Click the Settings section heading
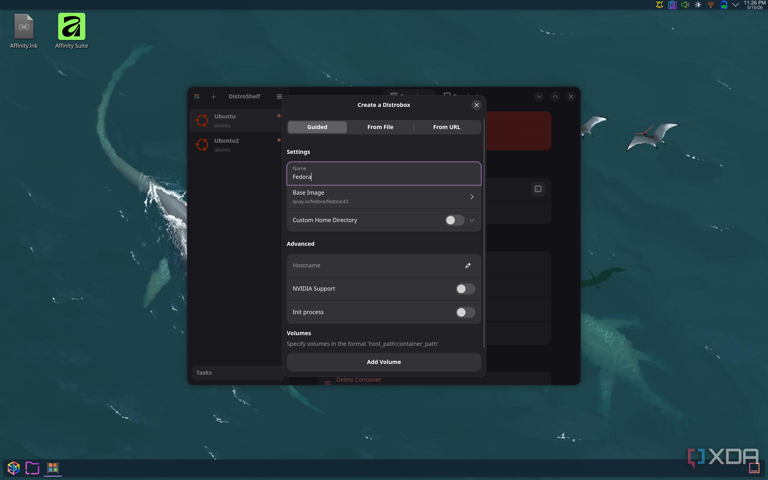The height and width of the screenshot is (480, 768). 298,152
